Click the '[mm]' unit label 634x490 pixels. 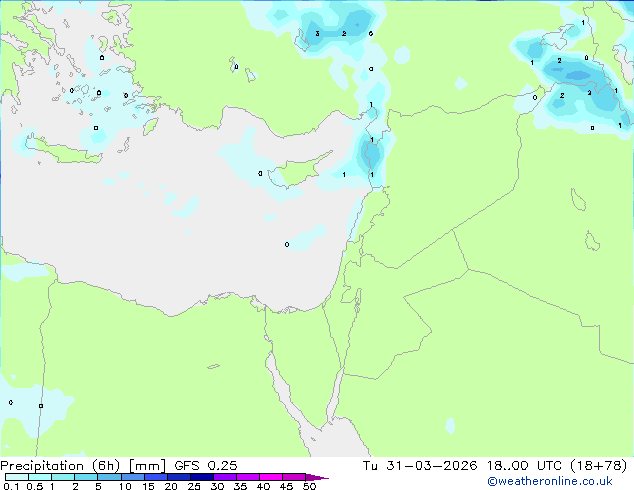tap(147, 466)
